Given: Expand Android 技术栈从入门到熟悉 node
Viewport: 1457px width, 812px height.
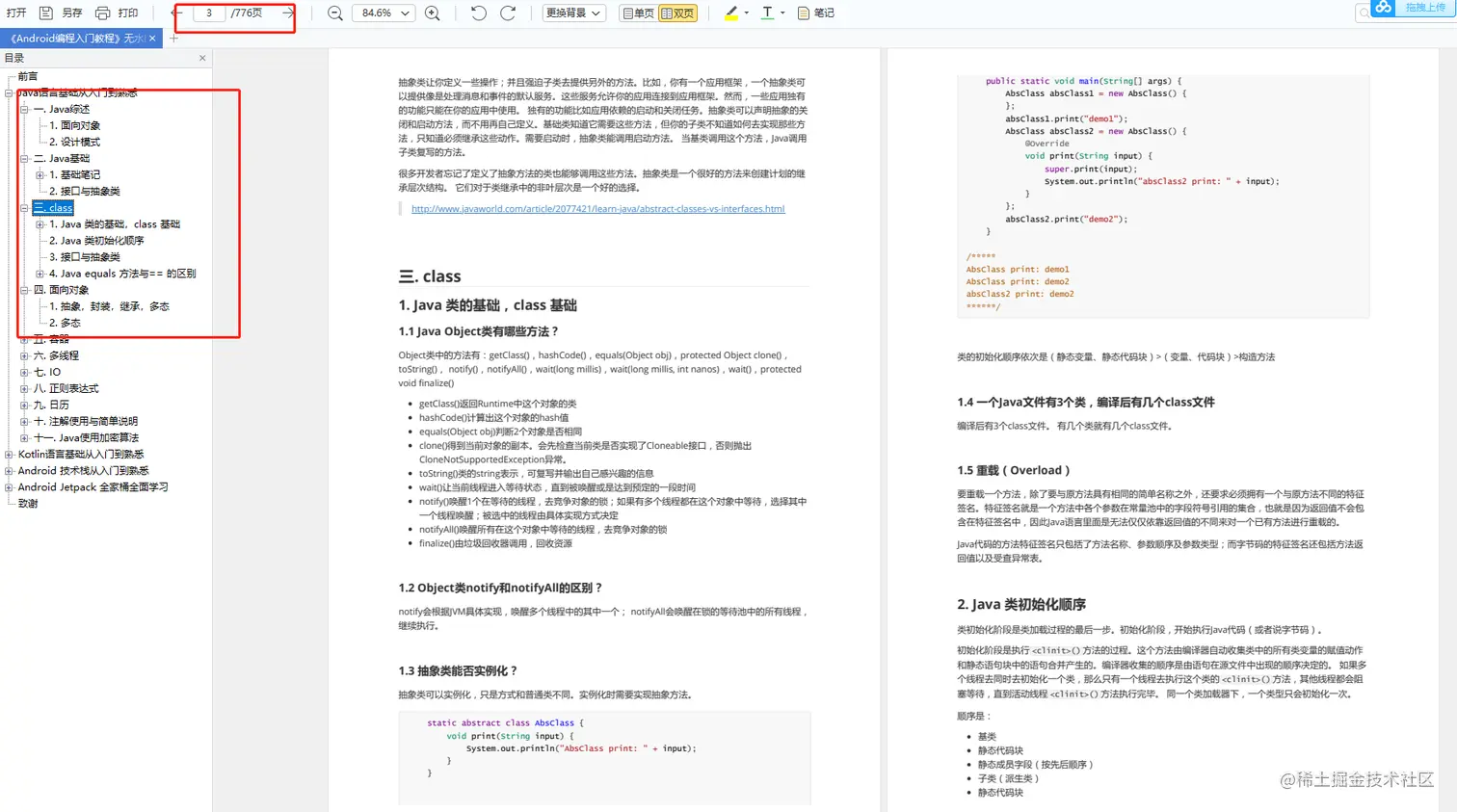Looking at the screenshot, I should point(9,471).
